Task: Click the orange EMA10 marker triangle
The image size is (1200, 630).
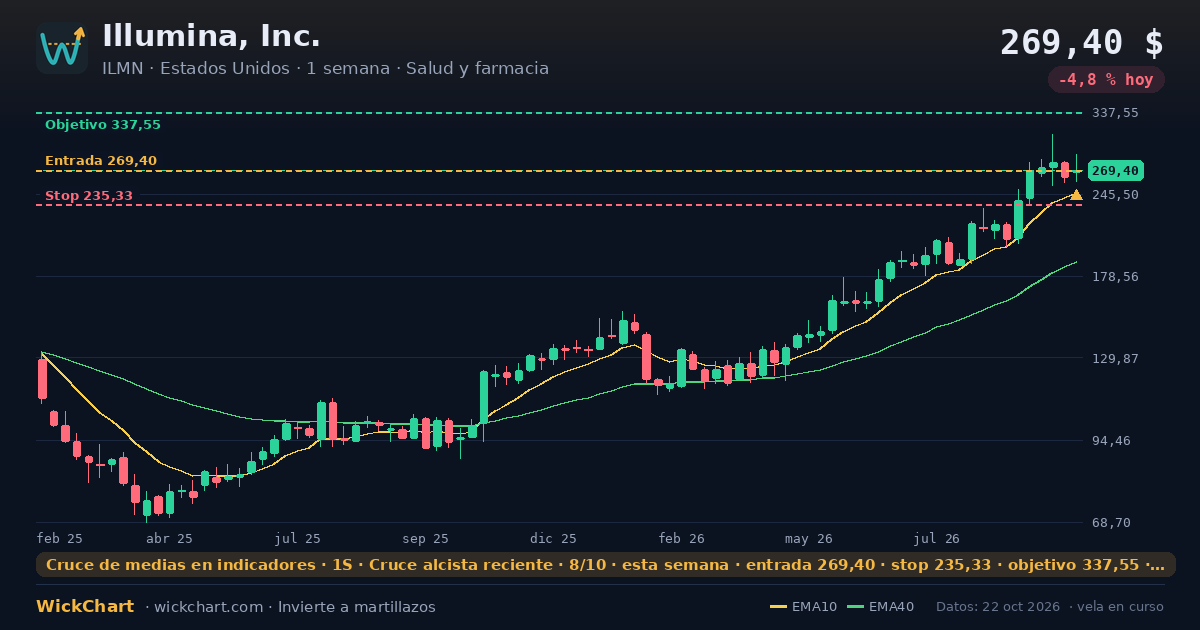Action: click(1076, 195)
